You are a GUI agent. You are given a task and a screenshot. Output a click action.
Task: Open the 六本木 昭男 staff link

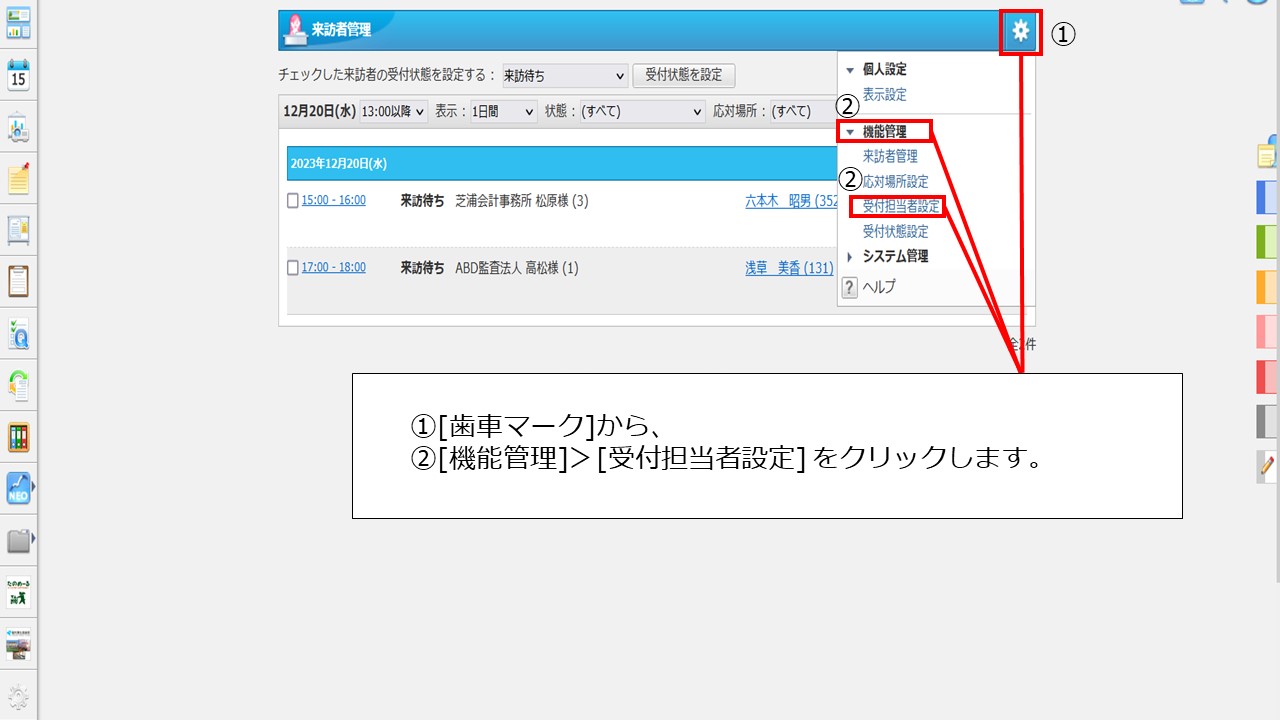point(791,201)
